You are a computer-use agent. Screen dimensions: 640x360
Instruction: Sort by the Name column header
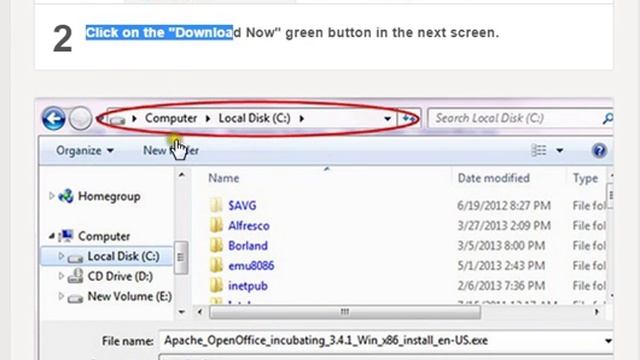coord(224,178)
